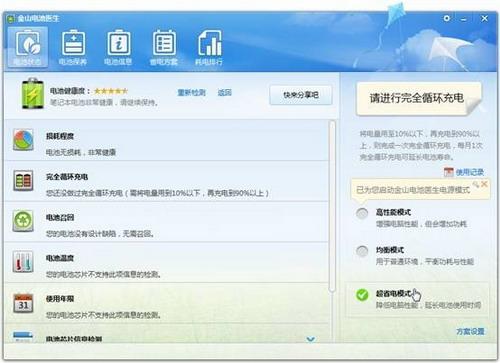Open the 使用记录 link

click(470, 172)
